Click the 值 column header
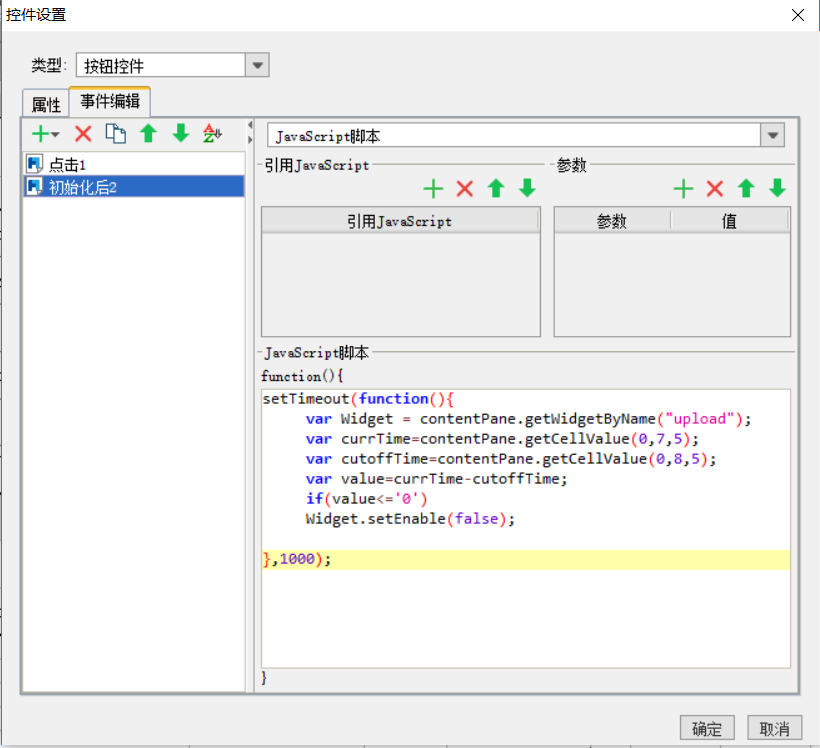Viewport: 820px width, 748px height. 730,221
